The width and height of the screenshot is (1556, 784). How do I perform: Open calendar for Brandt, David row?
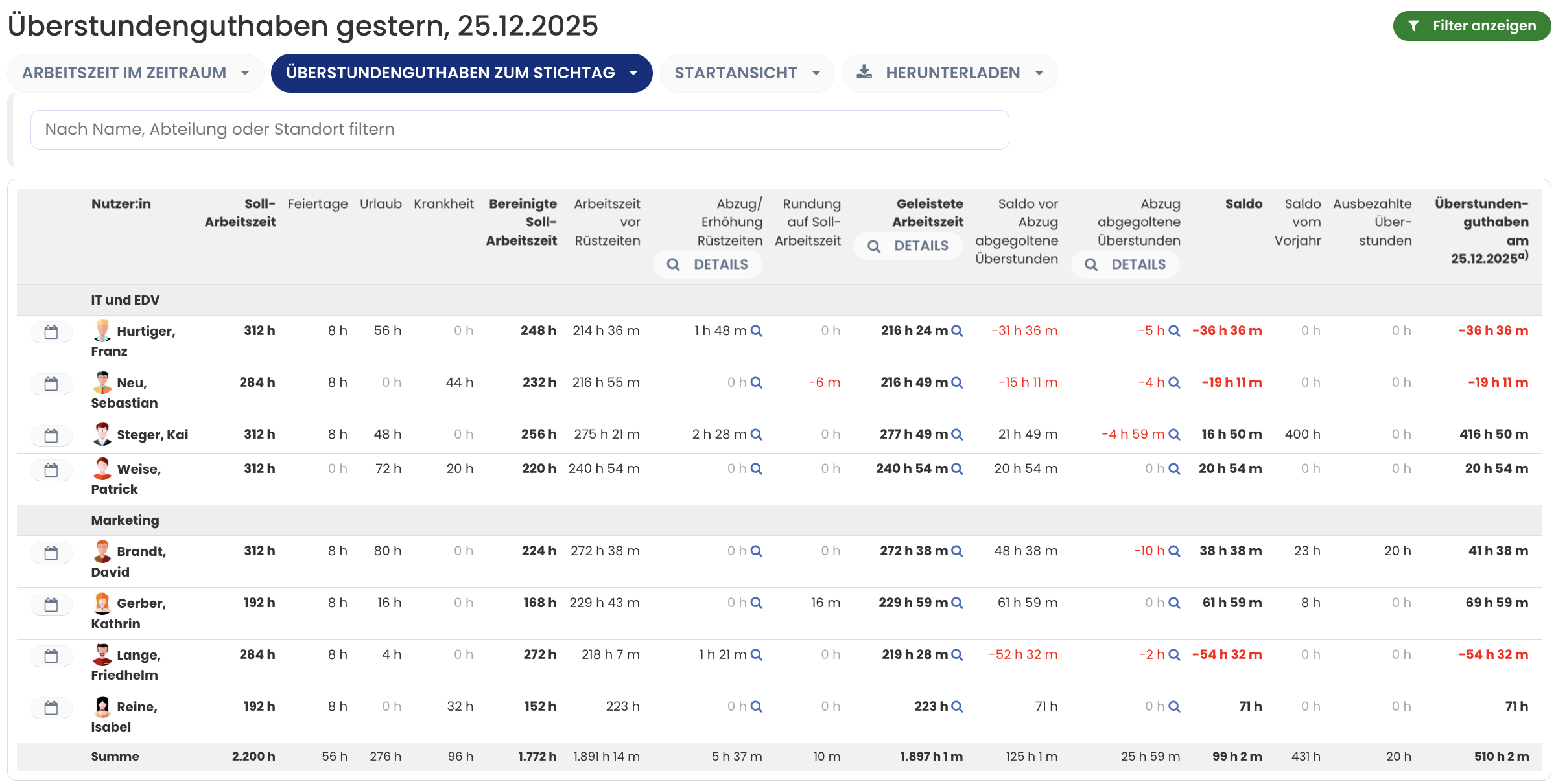tap(51, 553)
